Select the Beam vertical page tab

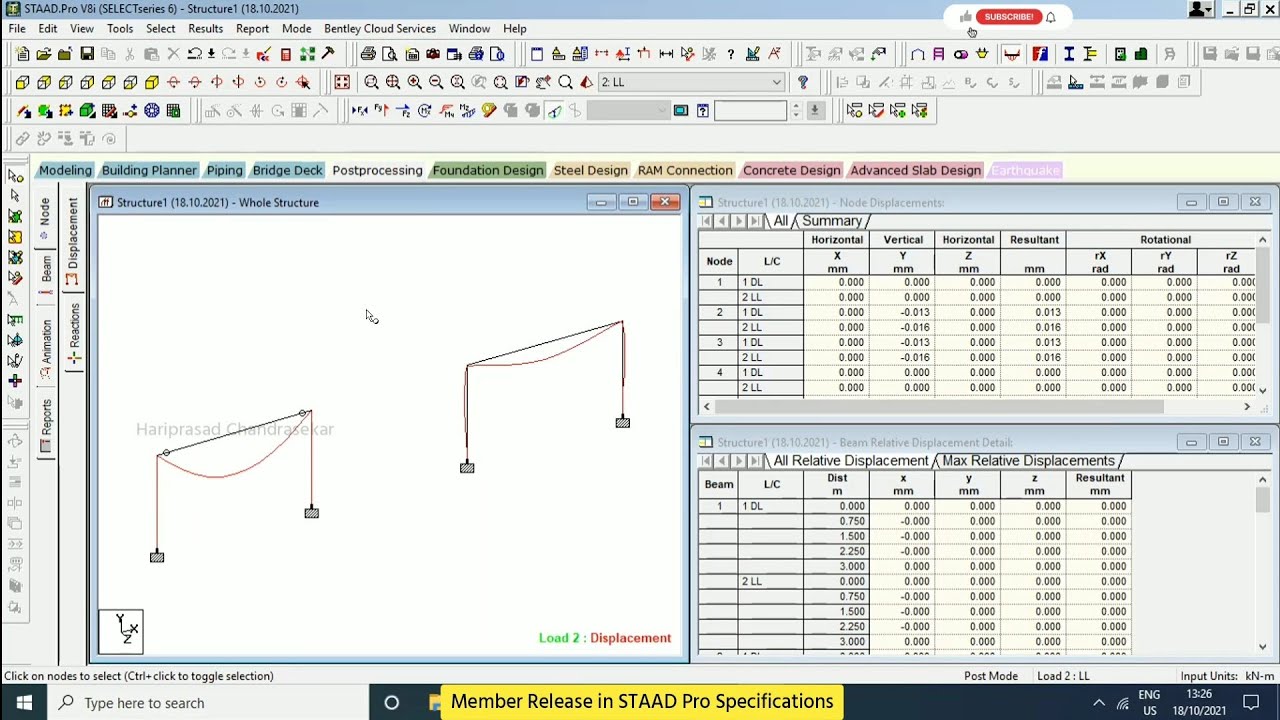coord(46,275)
